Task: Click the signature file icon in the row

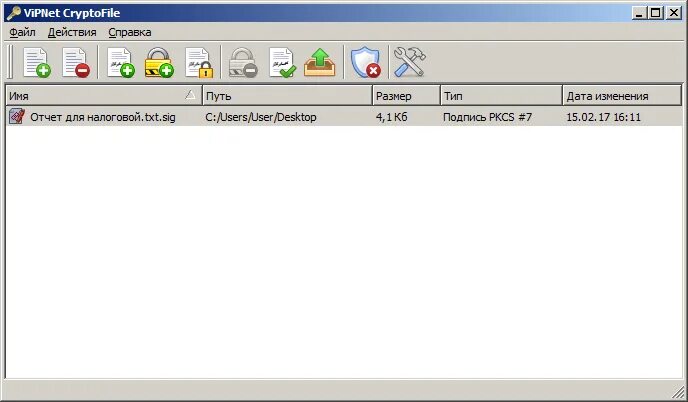Action: point(17,117)
